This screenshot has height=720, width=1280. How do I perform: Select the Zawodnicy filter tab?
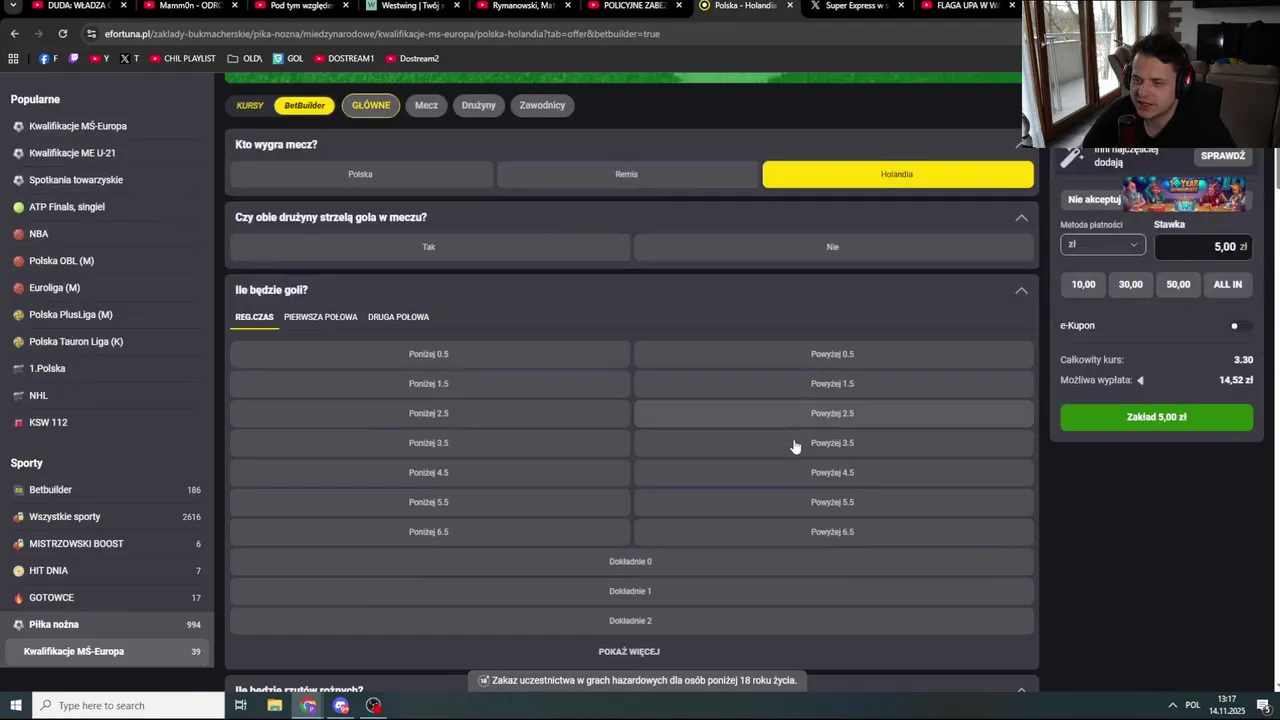pos(542,105)
